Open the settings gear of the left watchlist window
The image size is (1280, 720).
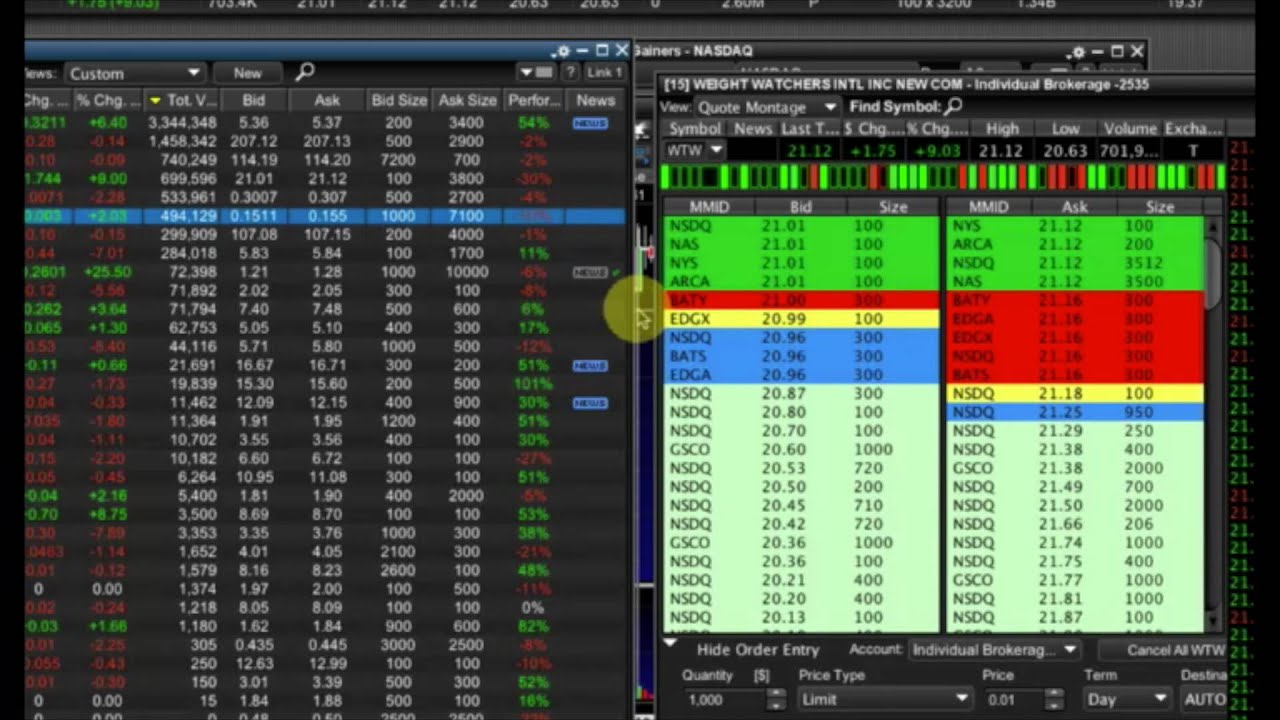pyautogui.click(x=562, y=51)
